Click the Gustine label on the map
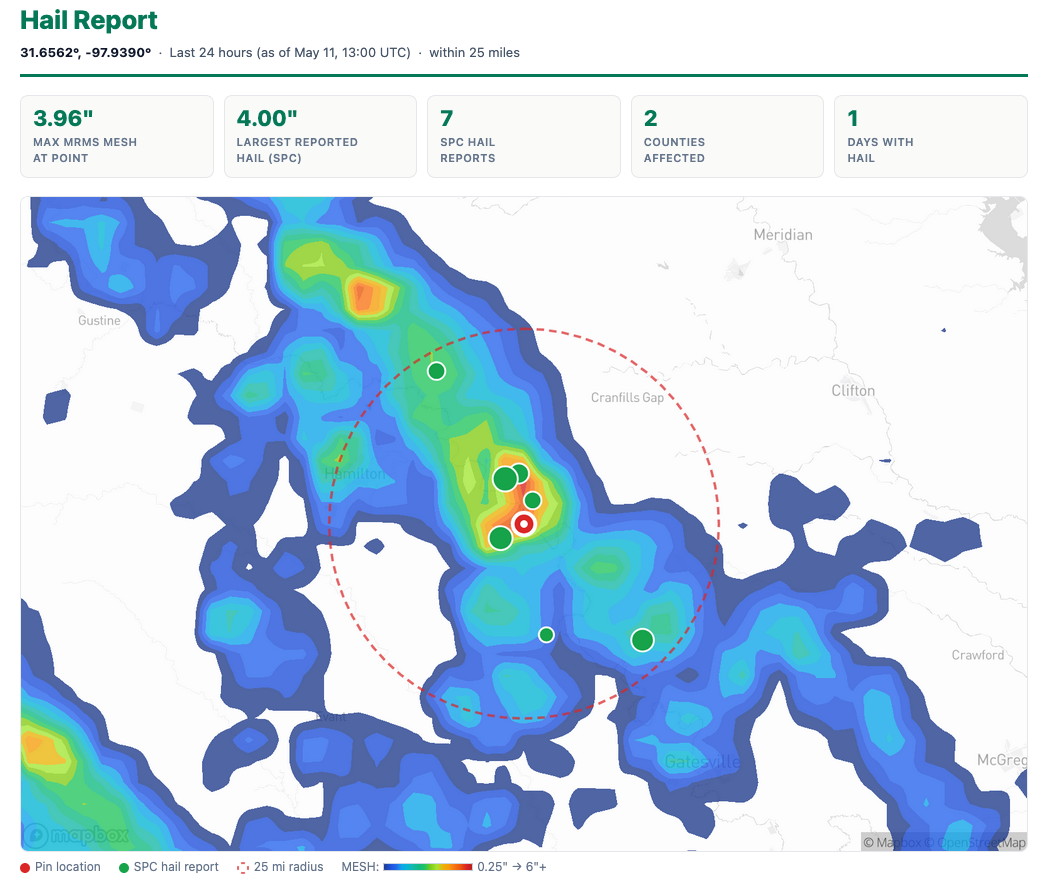 [x=99, y=321]
